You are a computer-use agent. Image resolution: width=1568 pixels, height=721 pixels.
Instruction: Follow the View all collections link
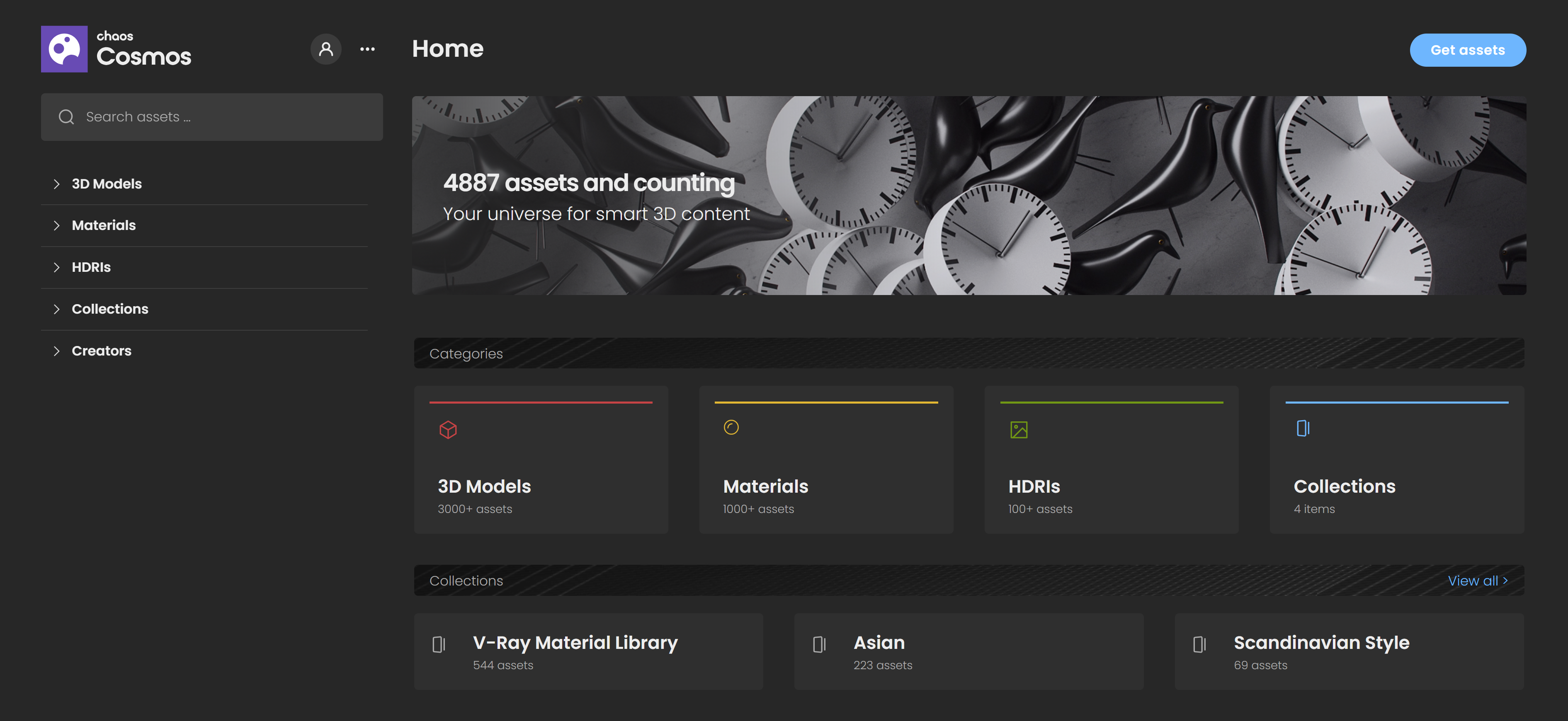point(1478,581)
